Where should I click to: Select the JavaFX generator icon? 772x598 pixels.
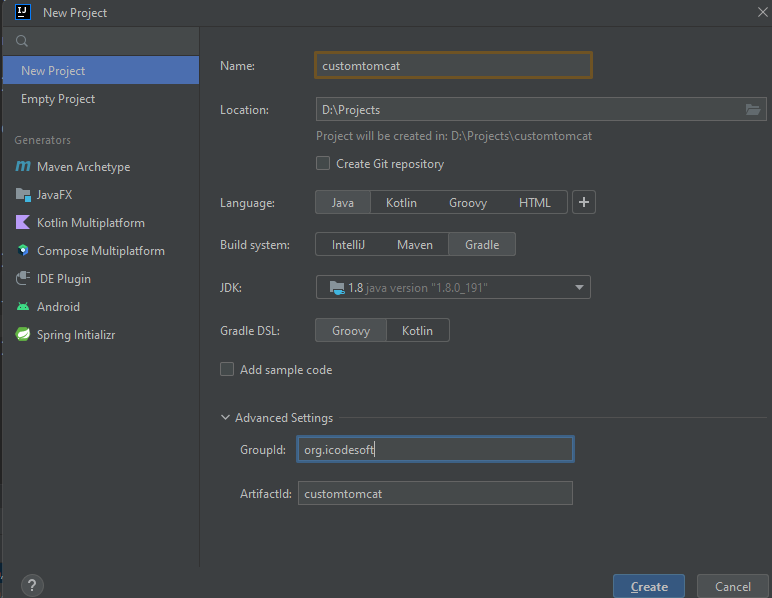click(x=23, y=195)
